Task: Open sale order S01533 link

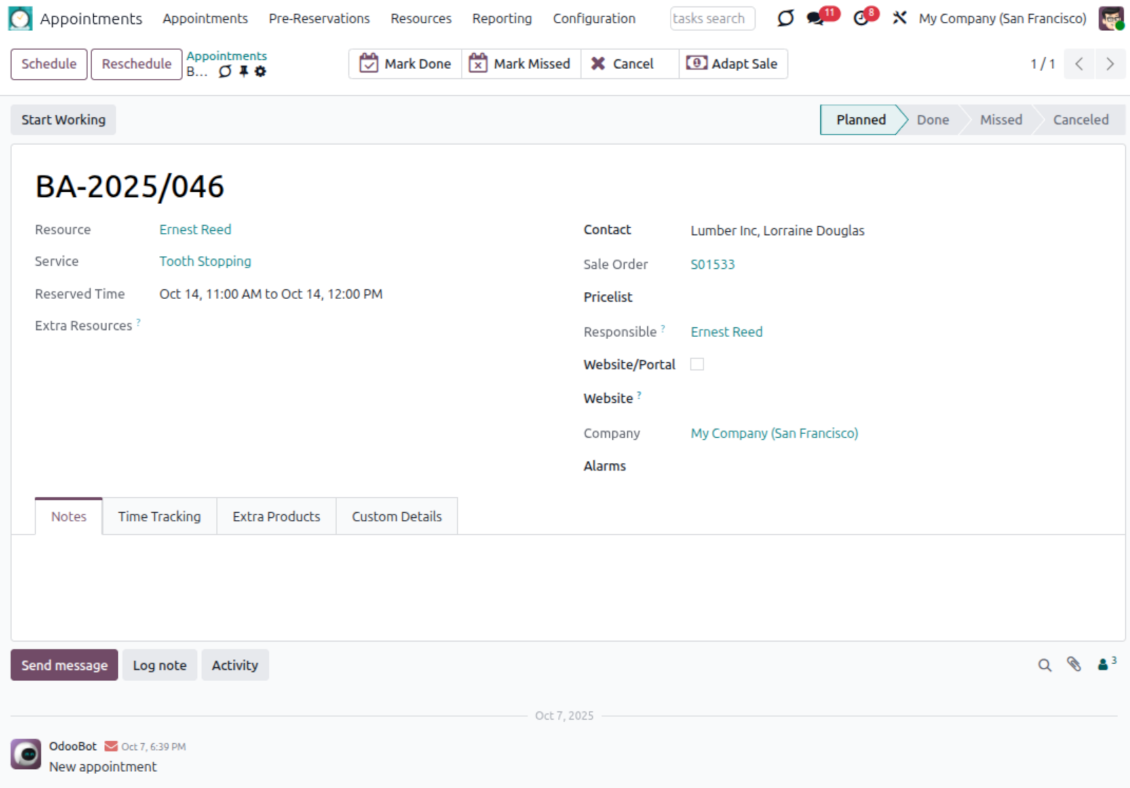Action: coord(713,265)
